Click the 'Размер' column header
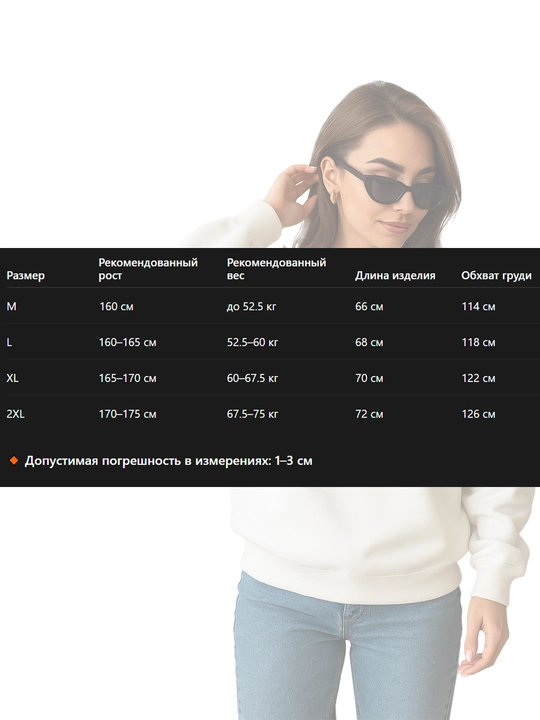540x720 pixels. point(26,276)
